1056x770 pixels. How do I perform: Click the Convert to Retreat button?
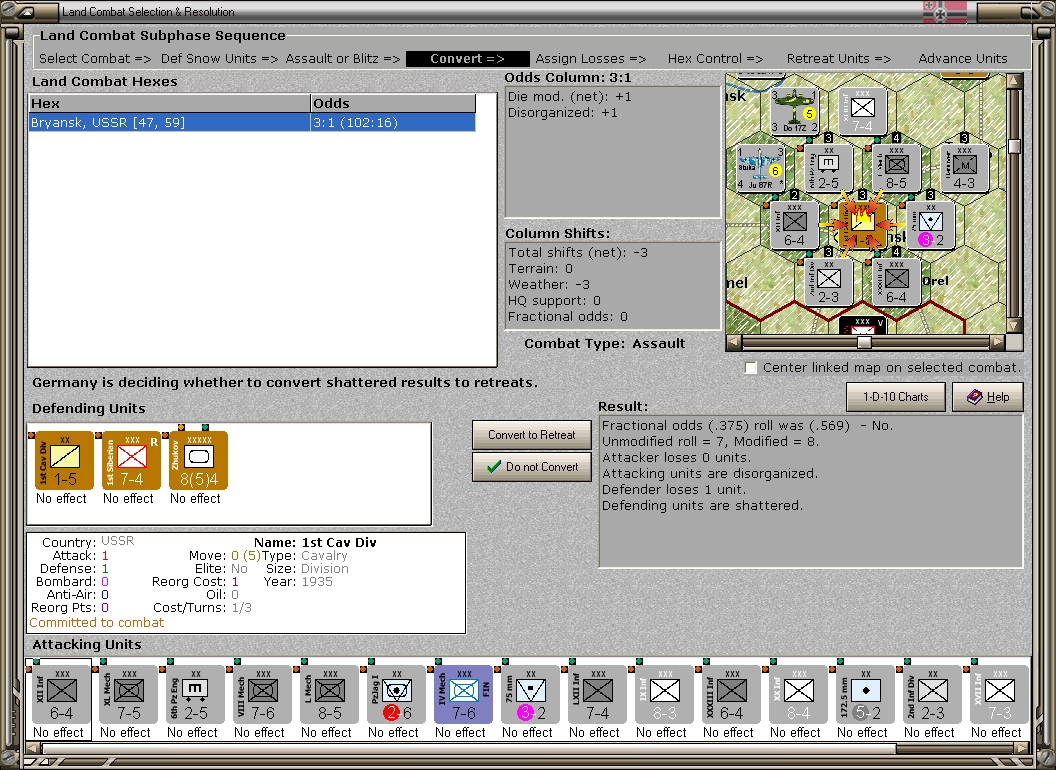[531, 435]
